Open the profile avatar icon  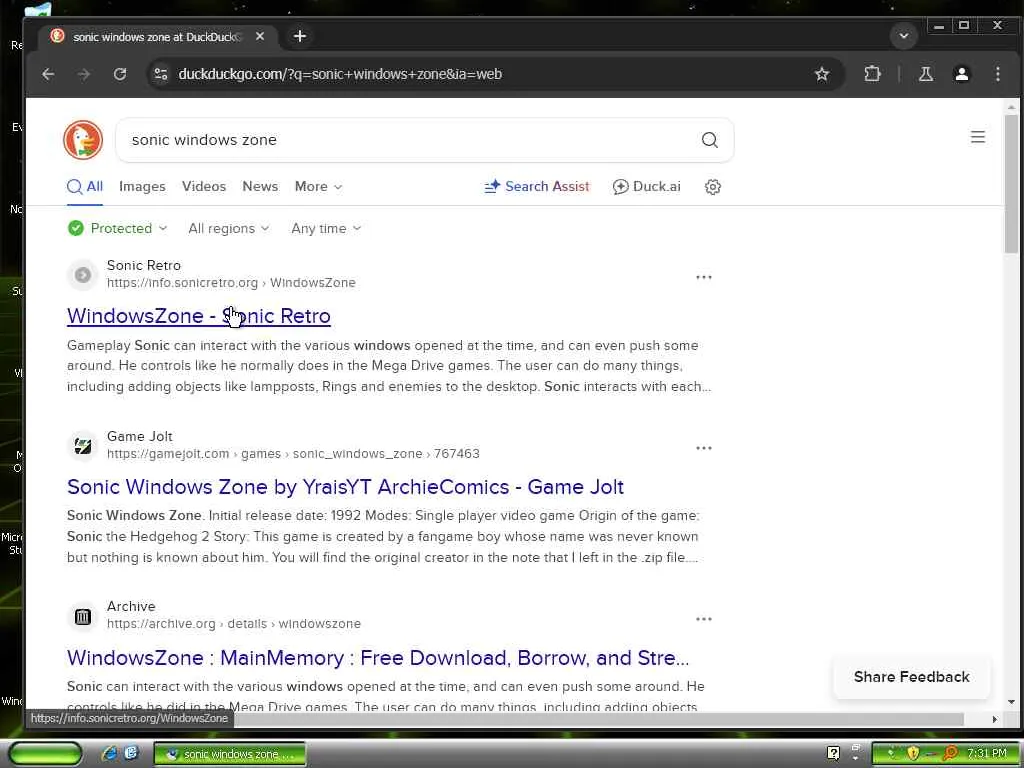point(961,74)
